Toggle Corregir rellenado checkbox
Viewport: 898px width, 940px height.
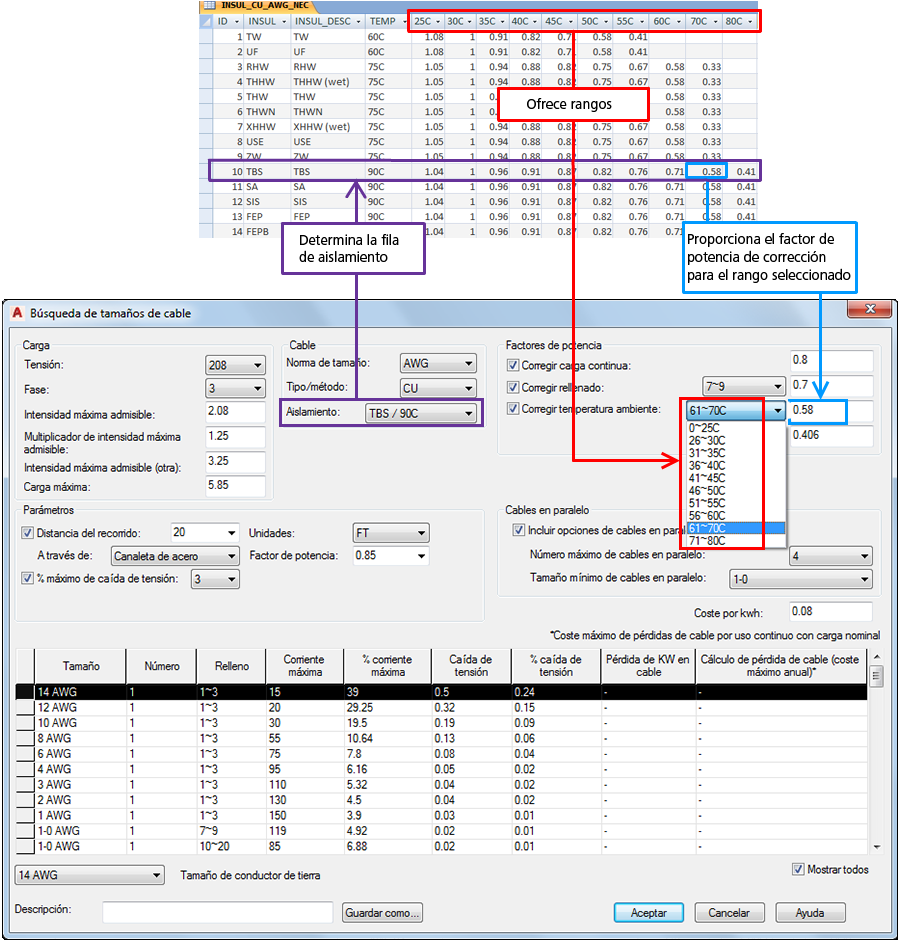pyautogui.click(x=513, y=387)
